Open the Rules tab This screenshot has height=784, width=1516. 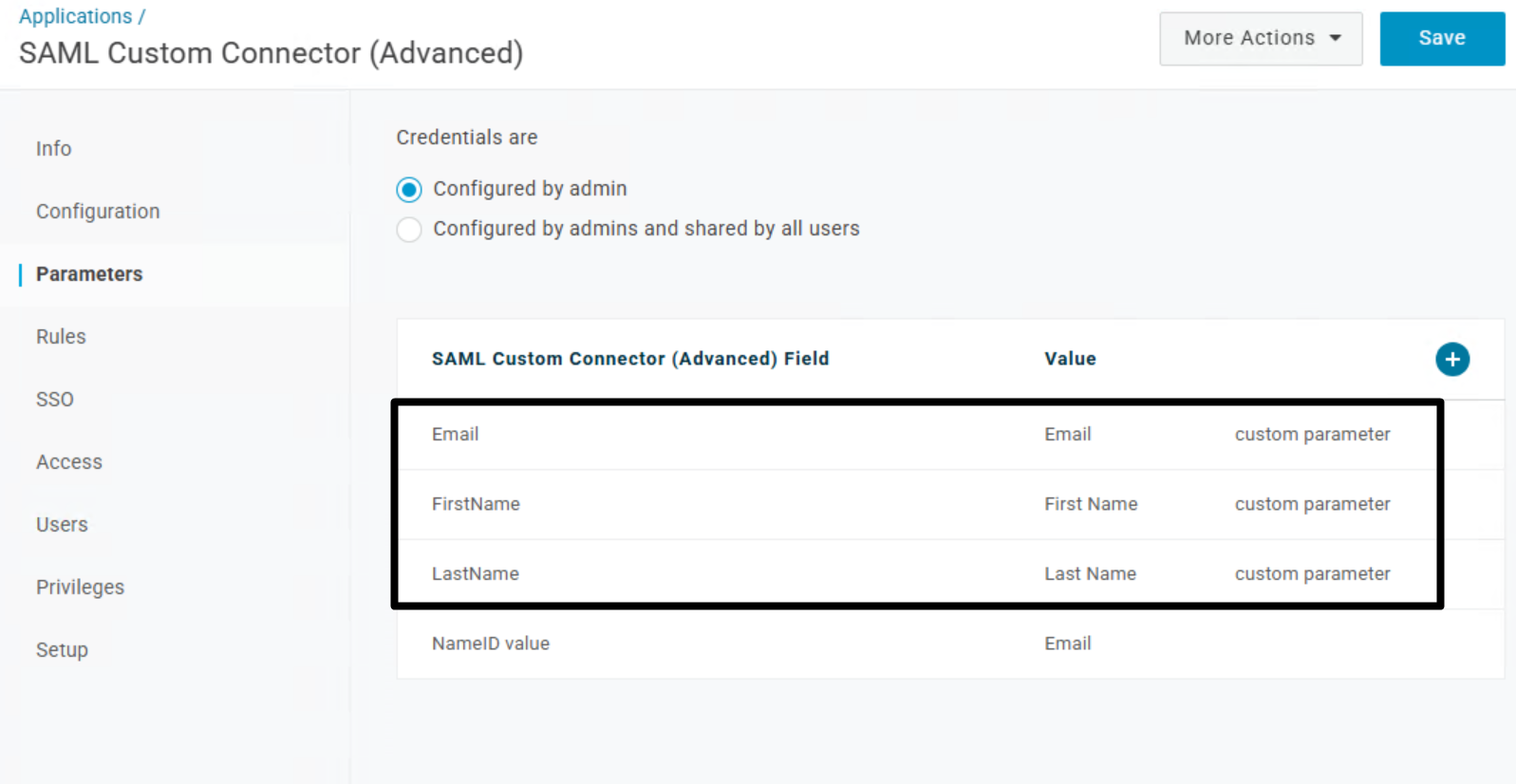[x=61, y=337]
